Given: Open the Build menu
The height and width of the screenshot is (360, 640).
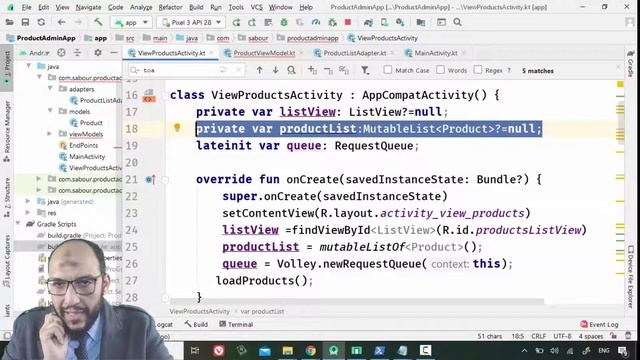Looking at the screenshot, I should tap(196, 7).
